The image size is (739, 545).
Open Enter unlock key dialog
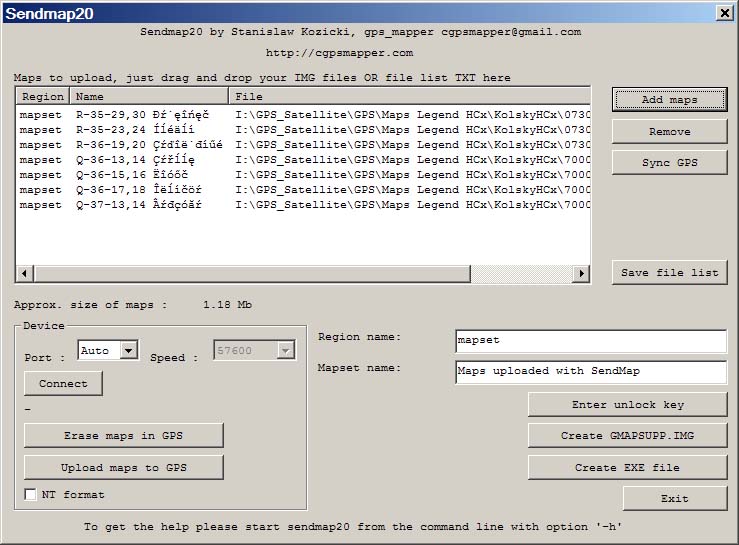click(627, 405)
